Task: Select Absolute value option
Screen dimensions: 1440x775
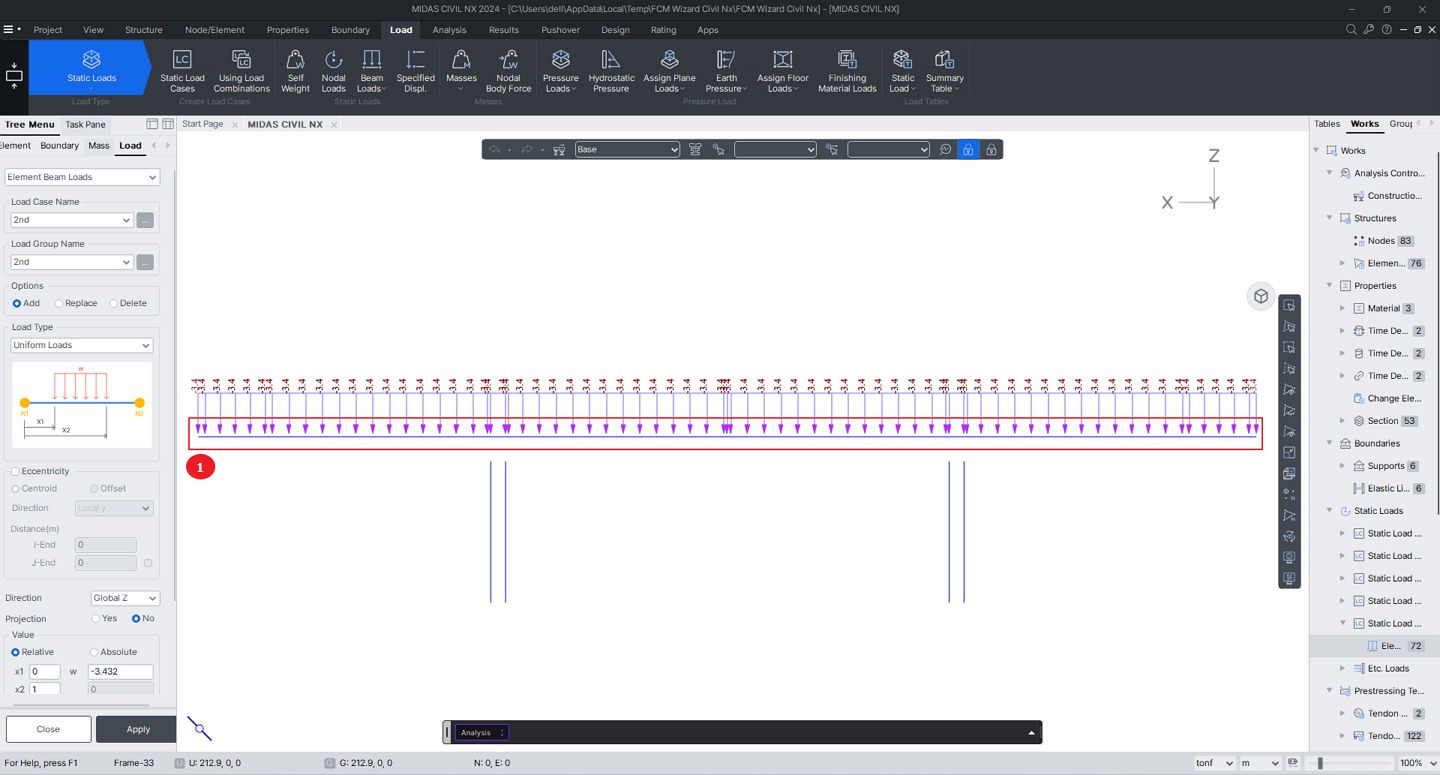Action: 95,652
